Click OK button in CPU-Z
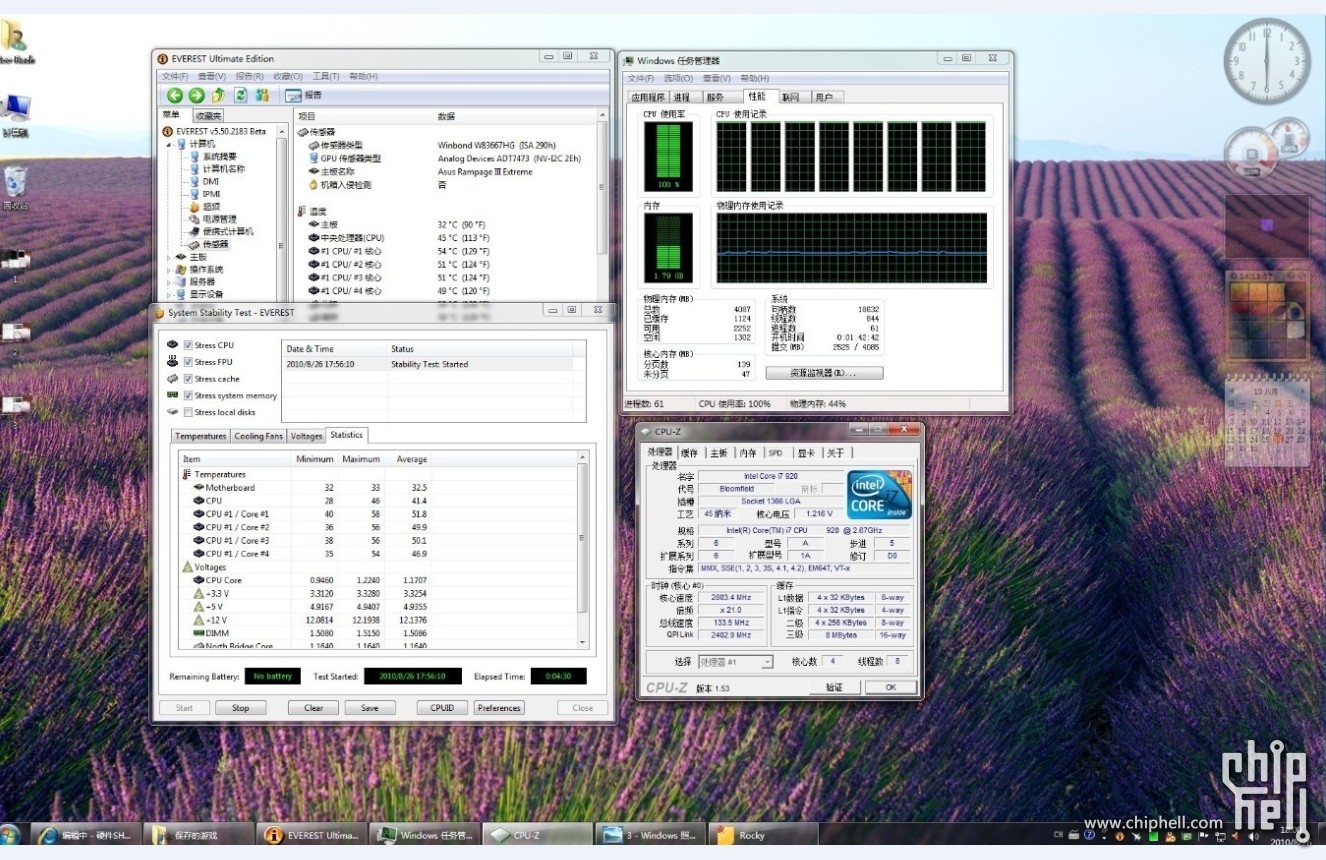 coord(889,687)
